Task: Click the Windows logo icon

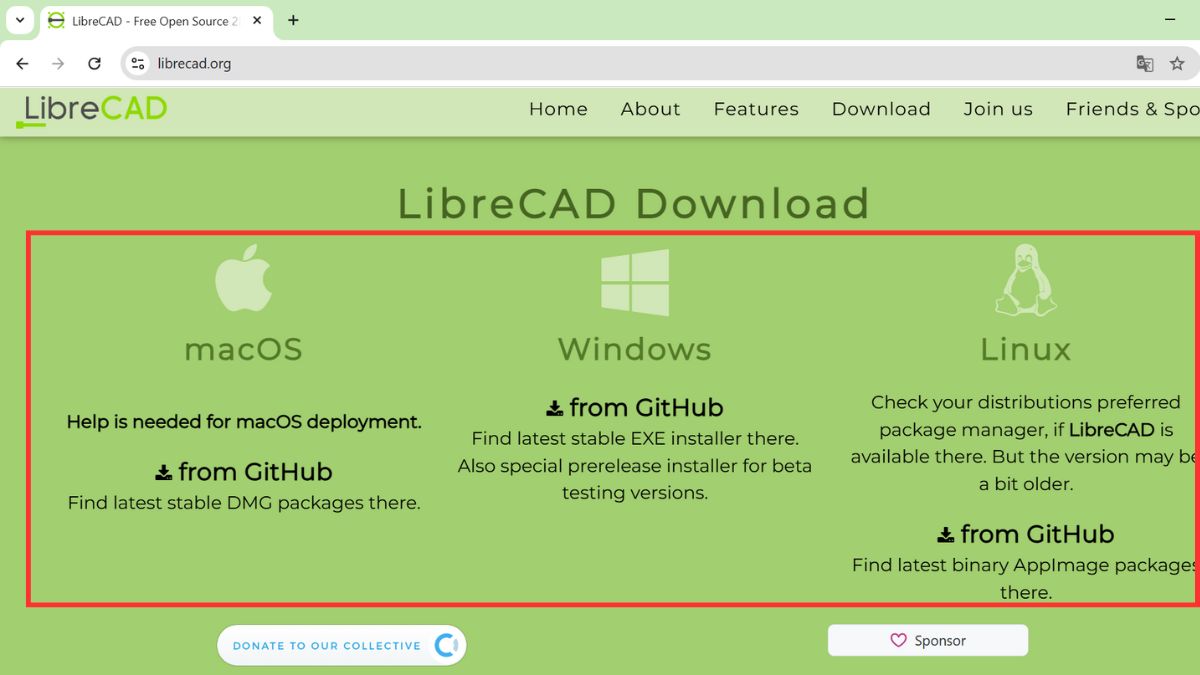Action: click(x=635, y=283)
